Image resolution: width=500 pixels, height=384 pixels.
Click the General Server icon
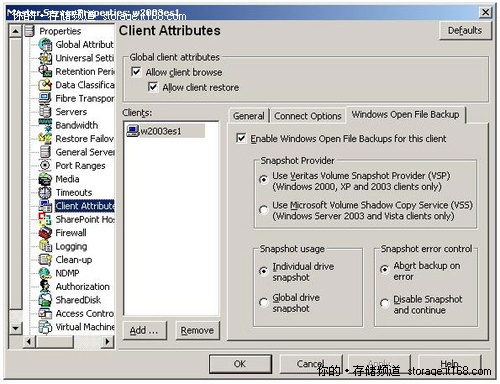(45, 152)
